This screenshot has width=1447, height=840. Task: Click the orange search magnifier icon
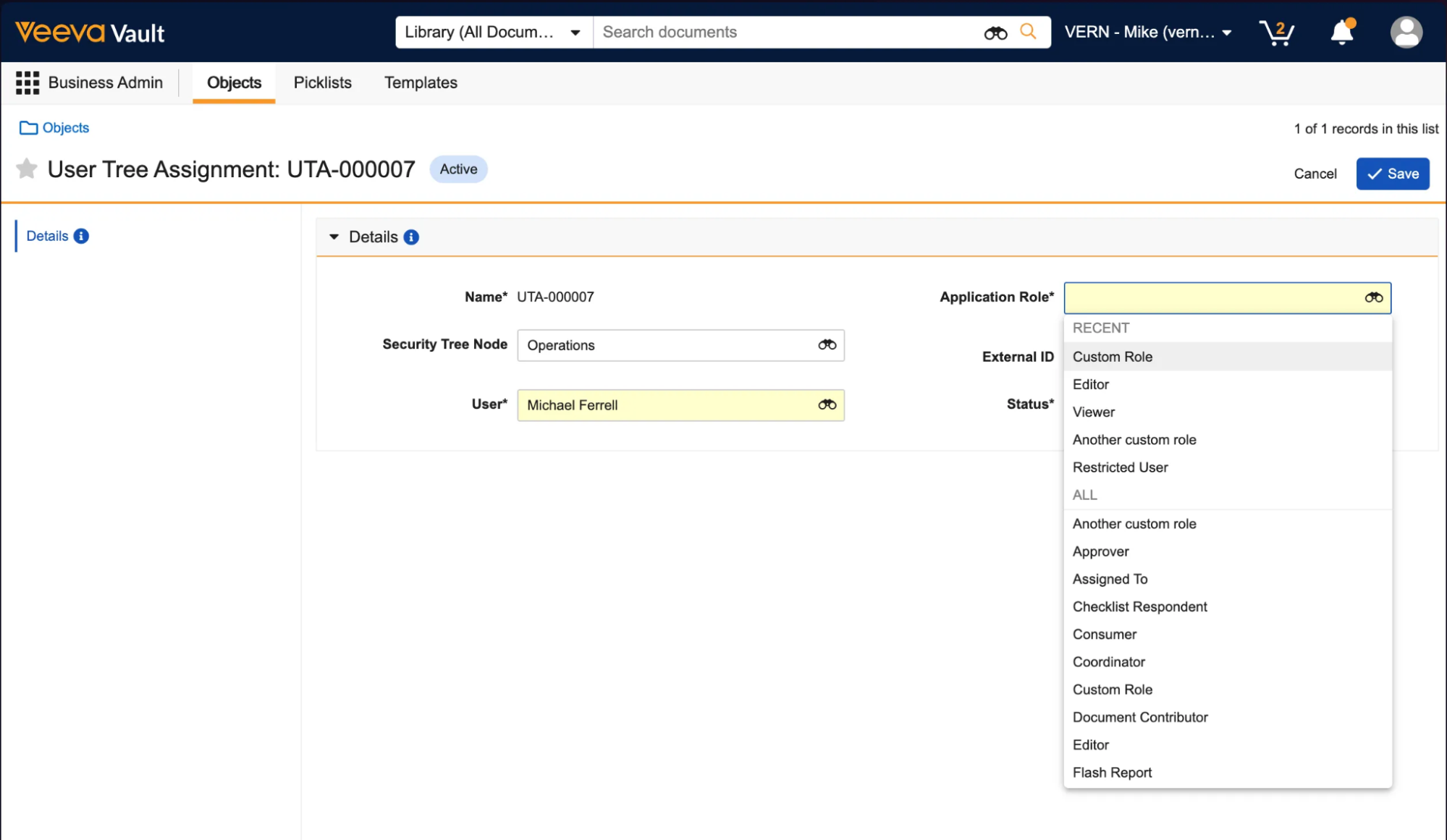click(x=1028, y=32)
